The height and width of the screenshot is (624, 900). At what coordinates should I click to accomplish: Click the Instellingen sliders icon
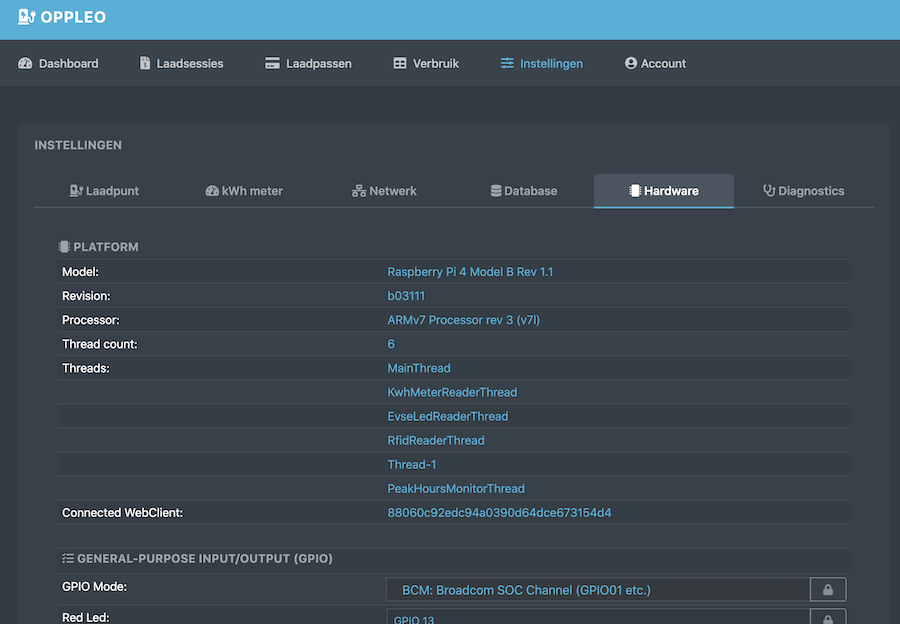pos(507,63)
